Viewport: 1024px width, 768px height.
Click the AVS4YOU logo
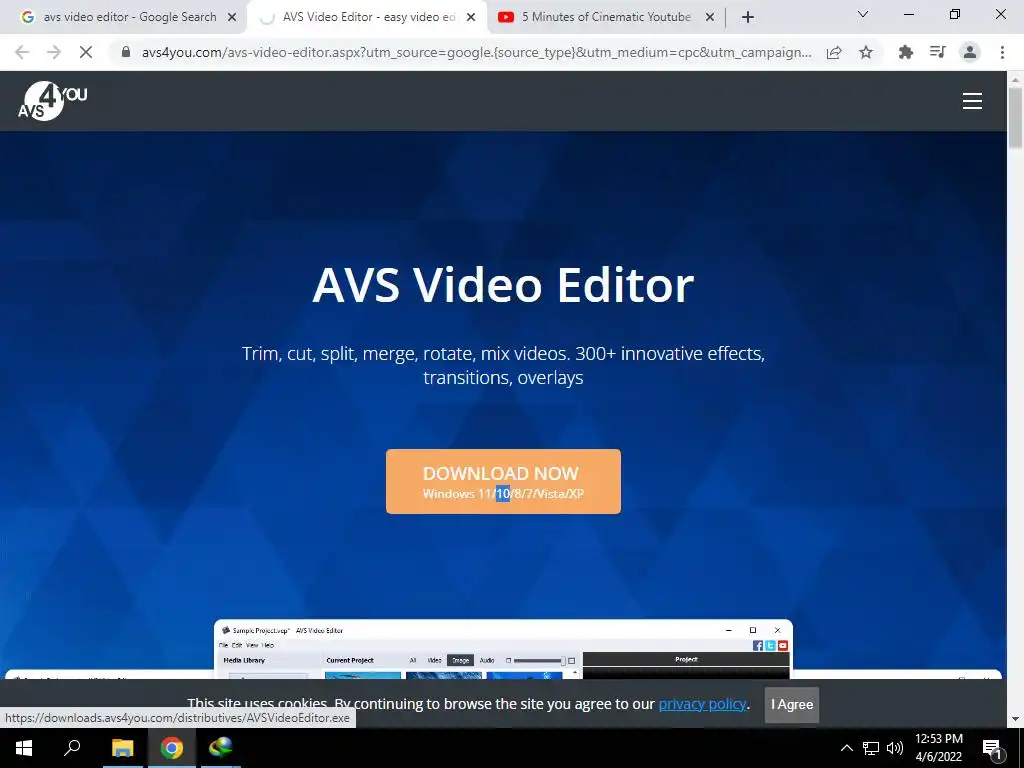pos(52,101)
